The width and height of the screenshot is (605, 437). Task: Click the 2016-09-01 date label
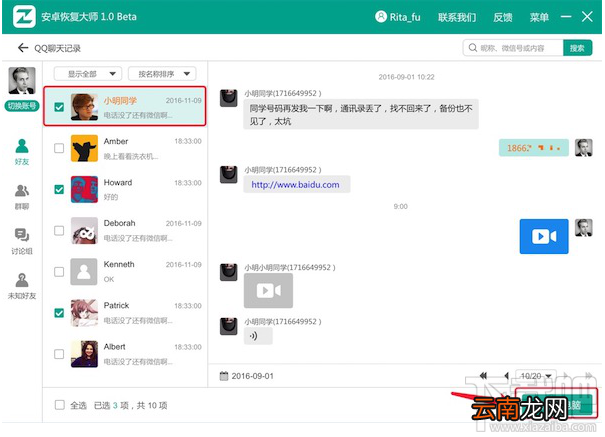point(252,376)
